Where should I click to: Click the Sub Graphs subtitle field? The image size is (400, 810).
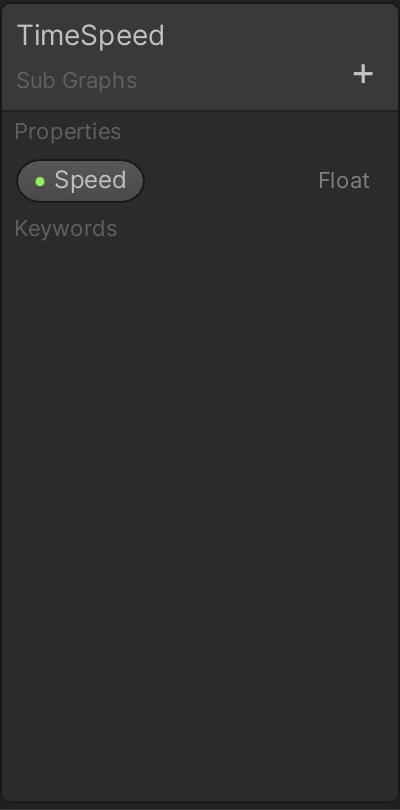pyautogui.click(x=76, y=81)
